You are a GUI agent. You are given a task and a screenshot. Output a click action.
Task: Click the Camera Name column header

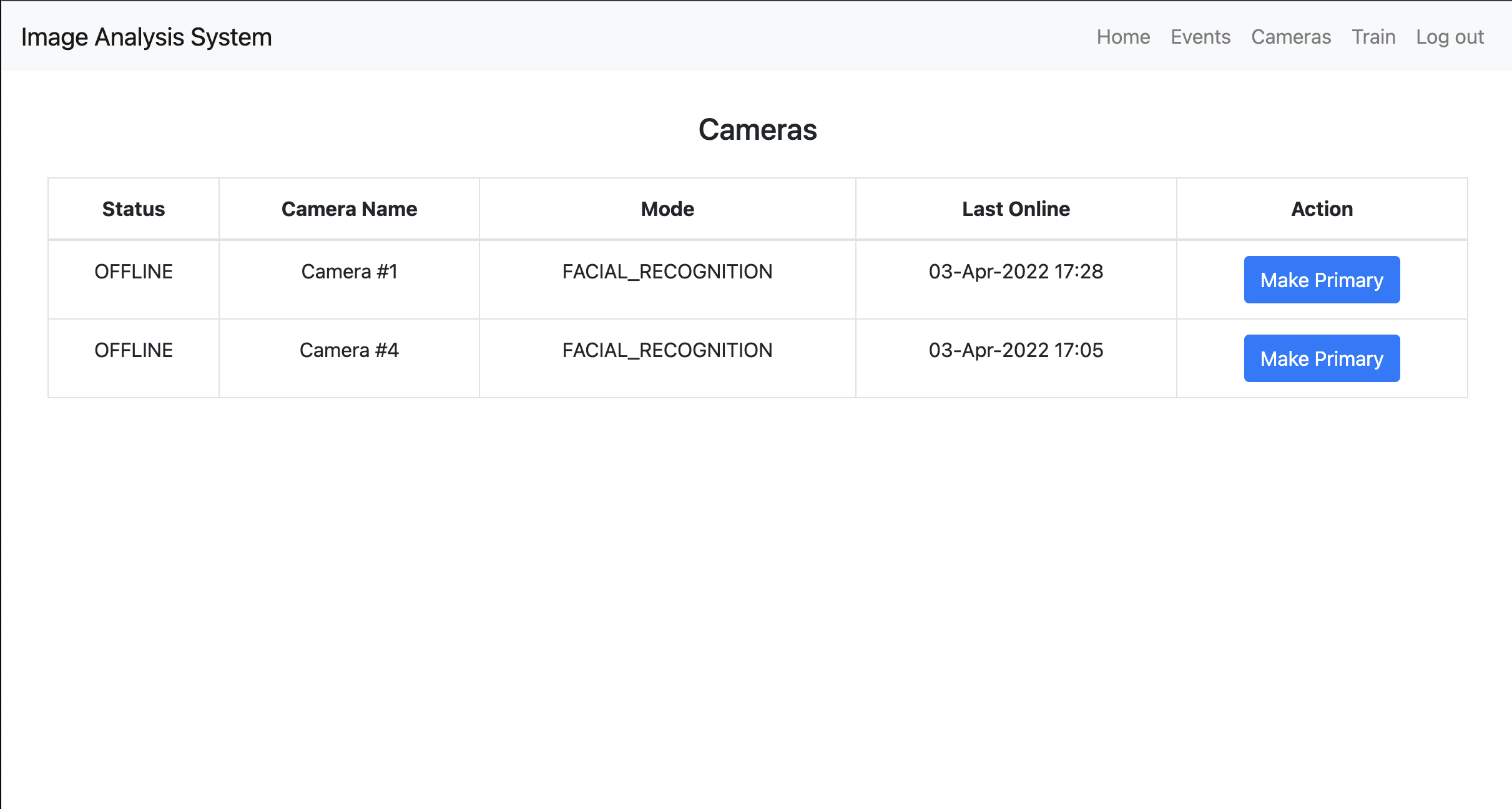coord(349,208)
